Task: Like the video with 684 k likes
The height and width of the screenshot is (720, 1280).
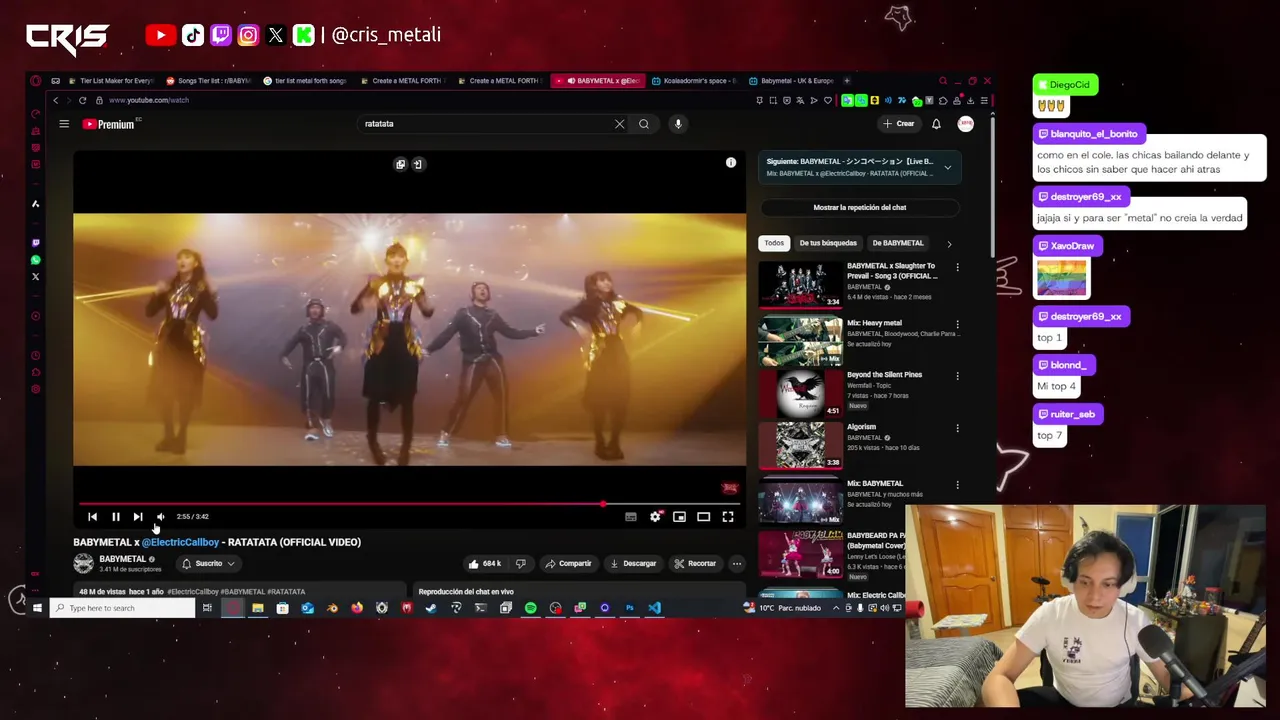Action: click(485, 563)
